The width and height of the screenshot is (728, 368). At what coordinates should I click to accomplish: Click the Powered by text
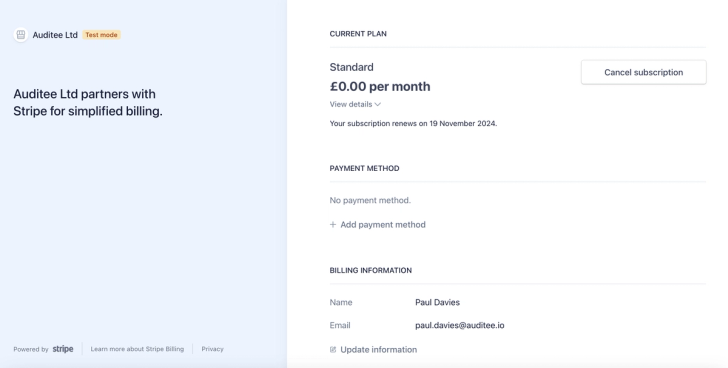point(31,349)
